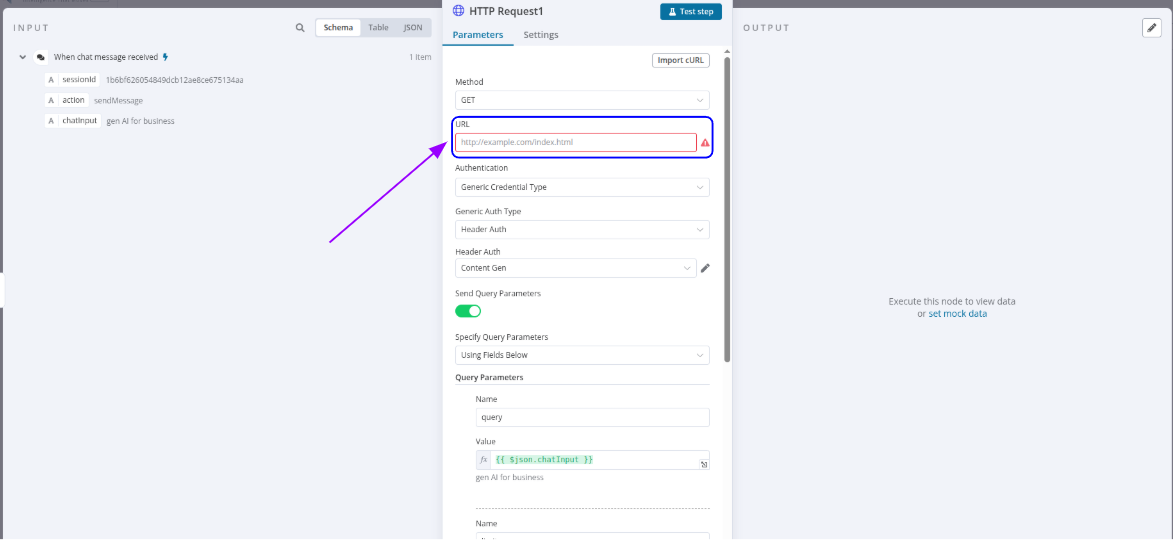This screenshot has height=555, width=1173.
Task: Select the JSON view tab
Action: pyautogui.click(x=413, y=28)
